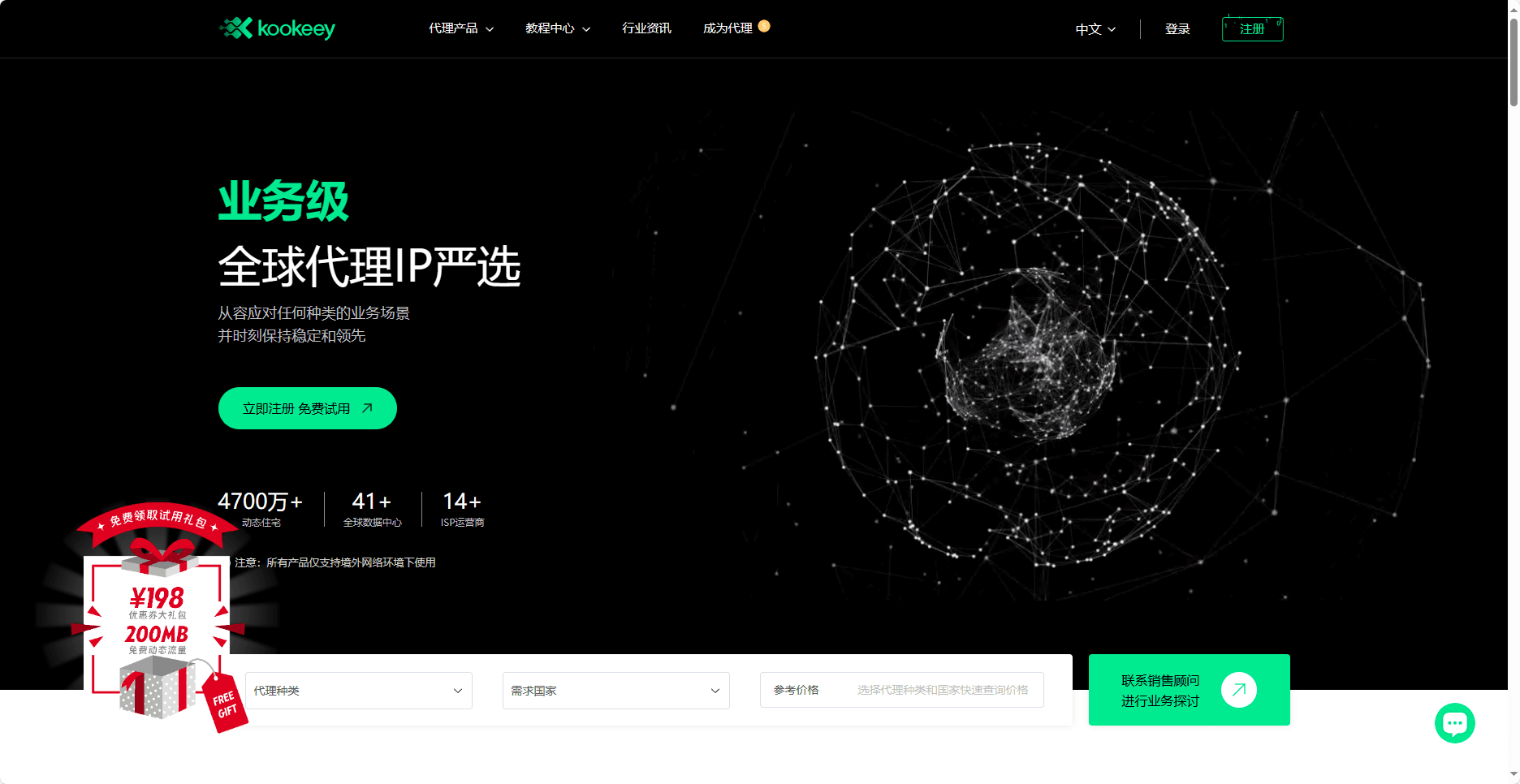This screenshot has height=784, width=1520.
Task: Go to 行业资讯 page
Action: [x=646, y=28]
